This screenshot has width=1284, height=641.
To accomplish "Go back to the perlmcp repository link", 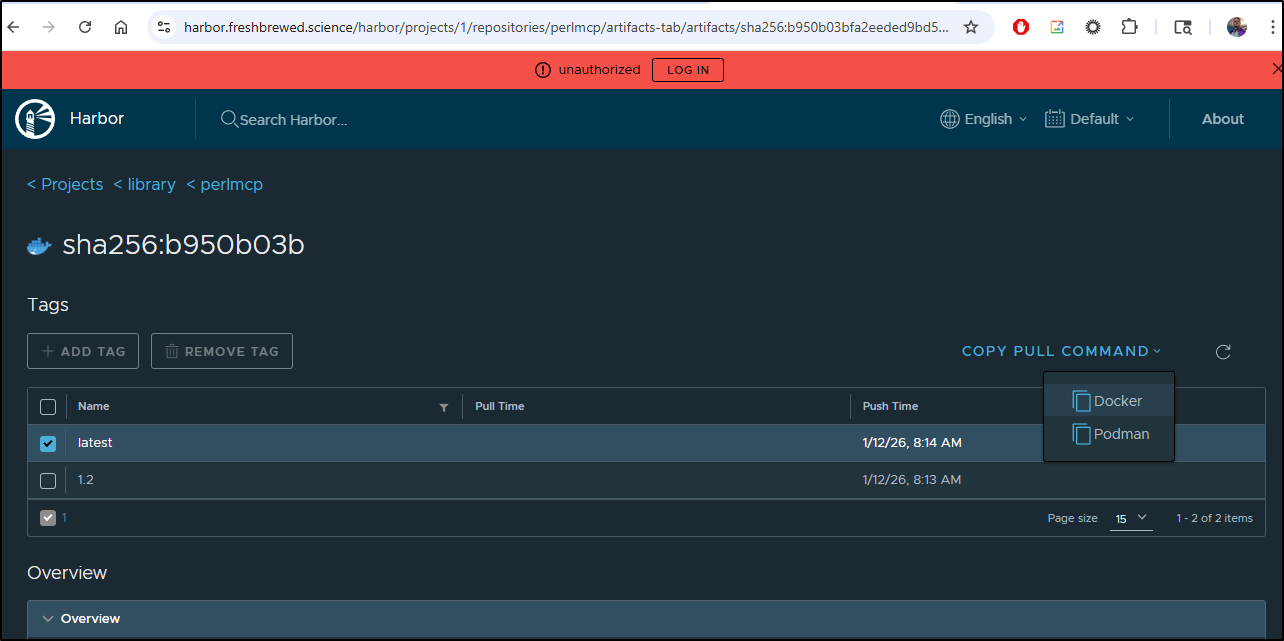I will coord(225,184).
